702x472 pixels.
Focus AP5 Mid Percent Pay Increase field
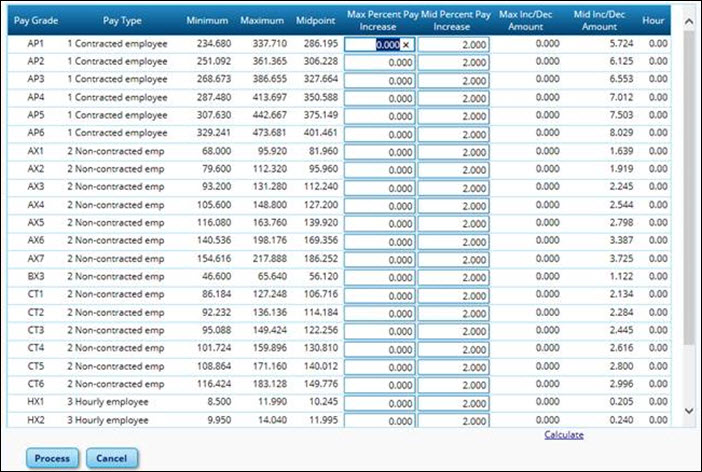coord(454,116)
